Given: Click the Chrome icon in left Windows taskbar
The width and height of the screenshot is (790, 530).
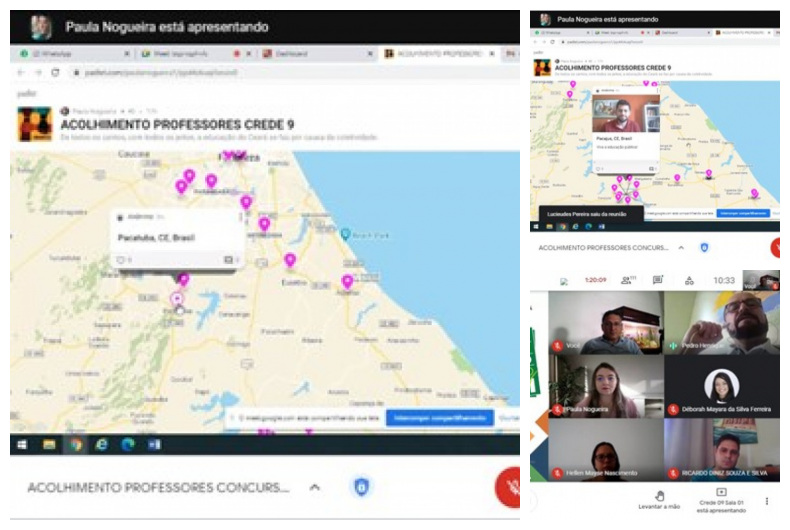Looking at the screenshot, I should click(x=75, y=444).
